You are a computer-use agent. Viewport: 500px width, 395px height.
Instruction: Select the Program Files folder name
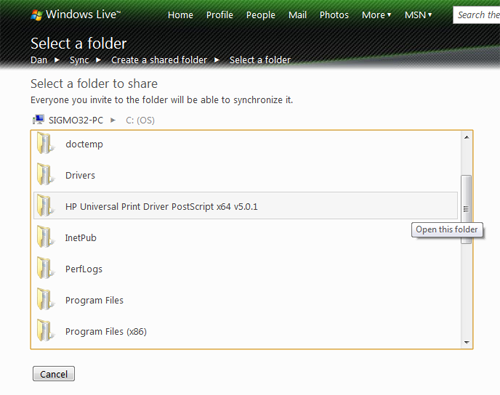click(x=94, y=300)
